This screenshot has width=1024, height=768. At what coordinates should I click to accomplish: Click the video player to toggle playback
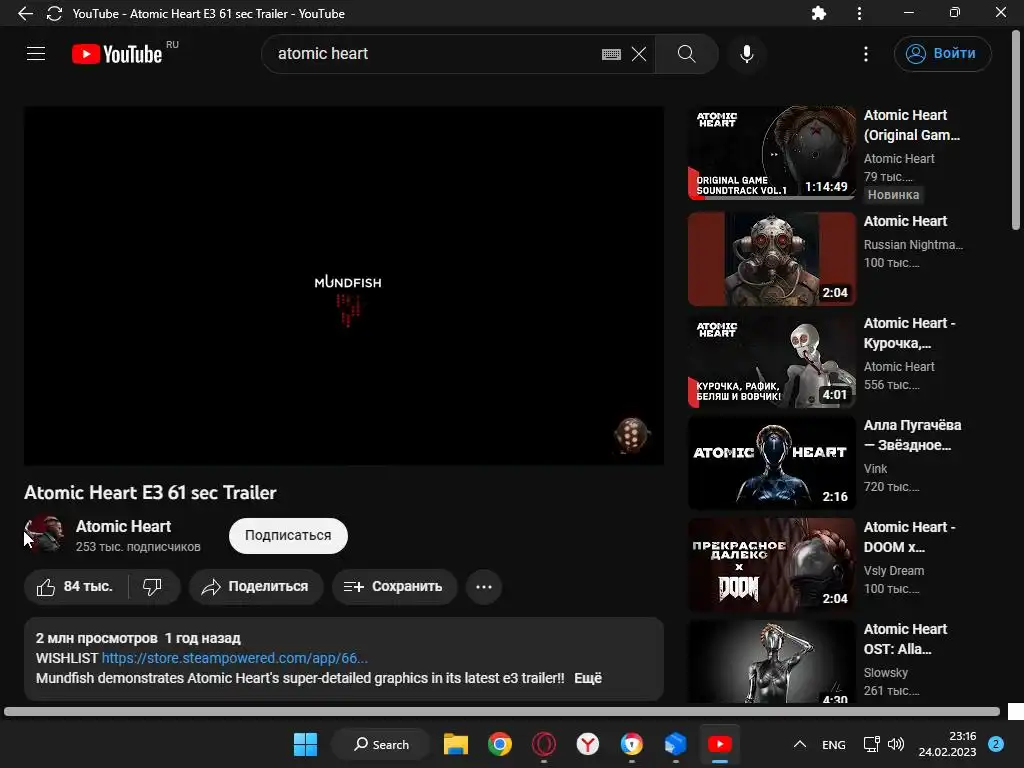pos(344,286)
